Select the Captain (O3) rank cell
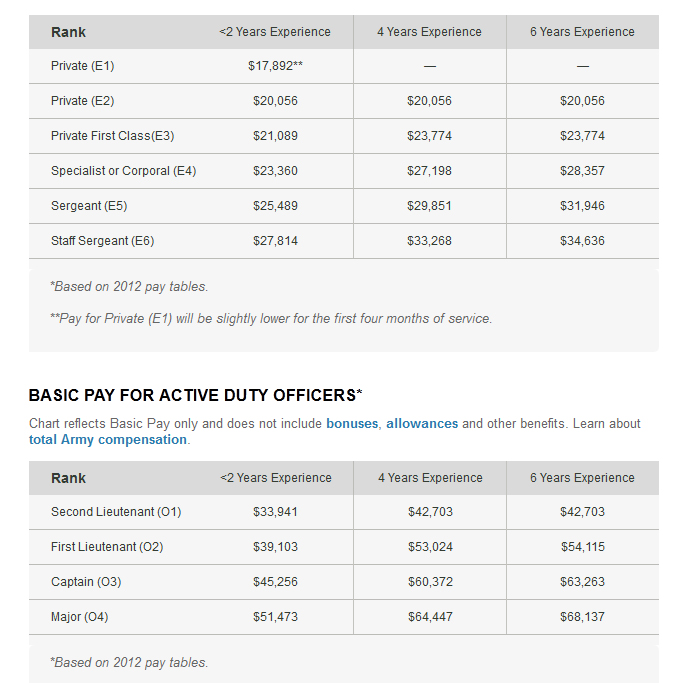This screenshot has height=683, width=675. tap(86, 582)
